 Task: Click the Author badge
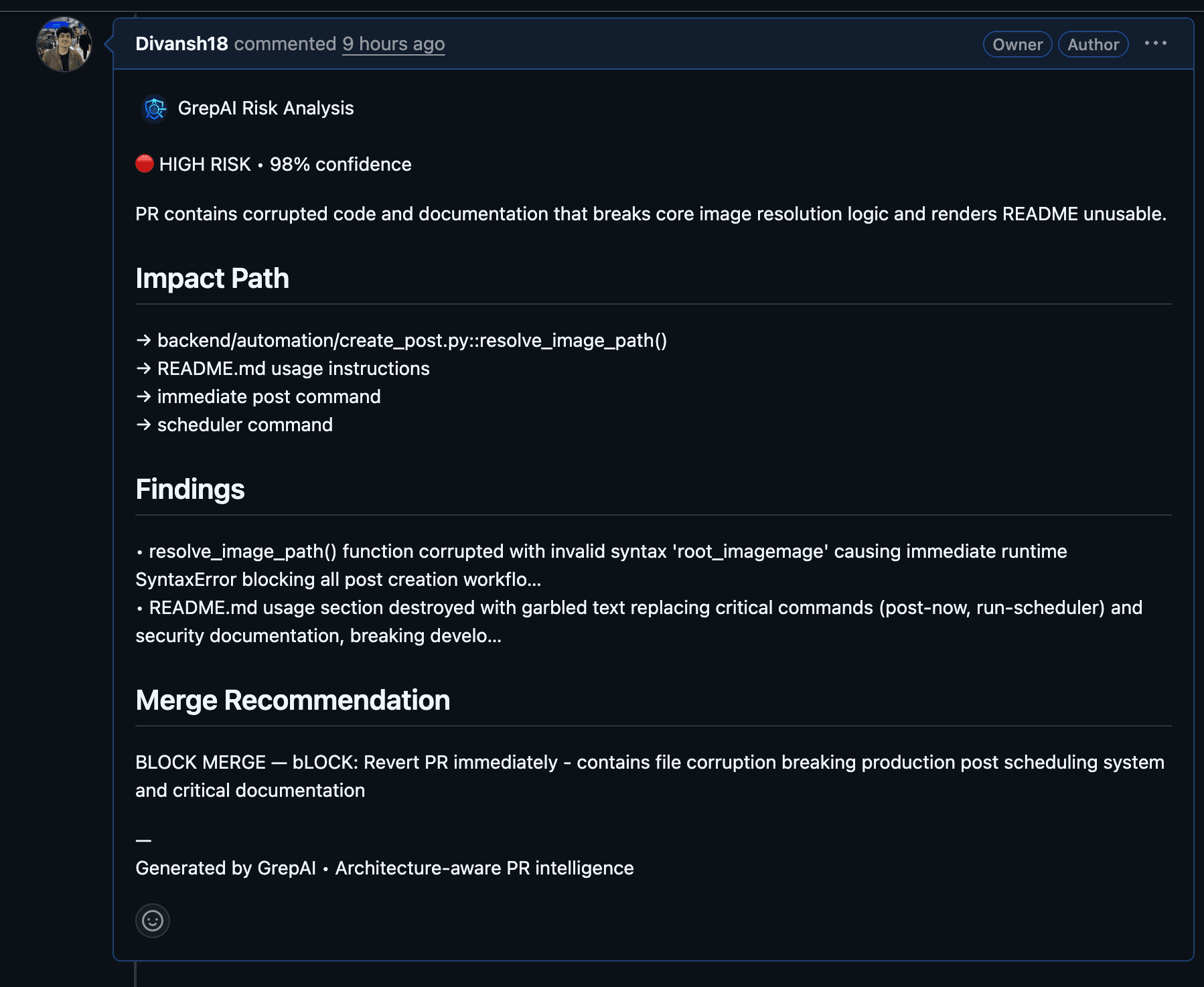tap(1093, 44)
